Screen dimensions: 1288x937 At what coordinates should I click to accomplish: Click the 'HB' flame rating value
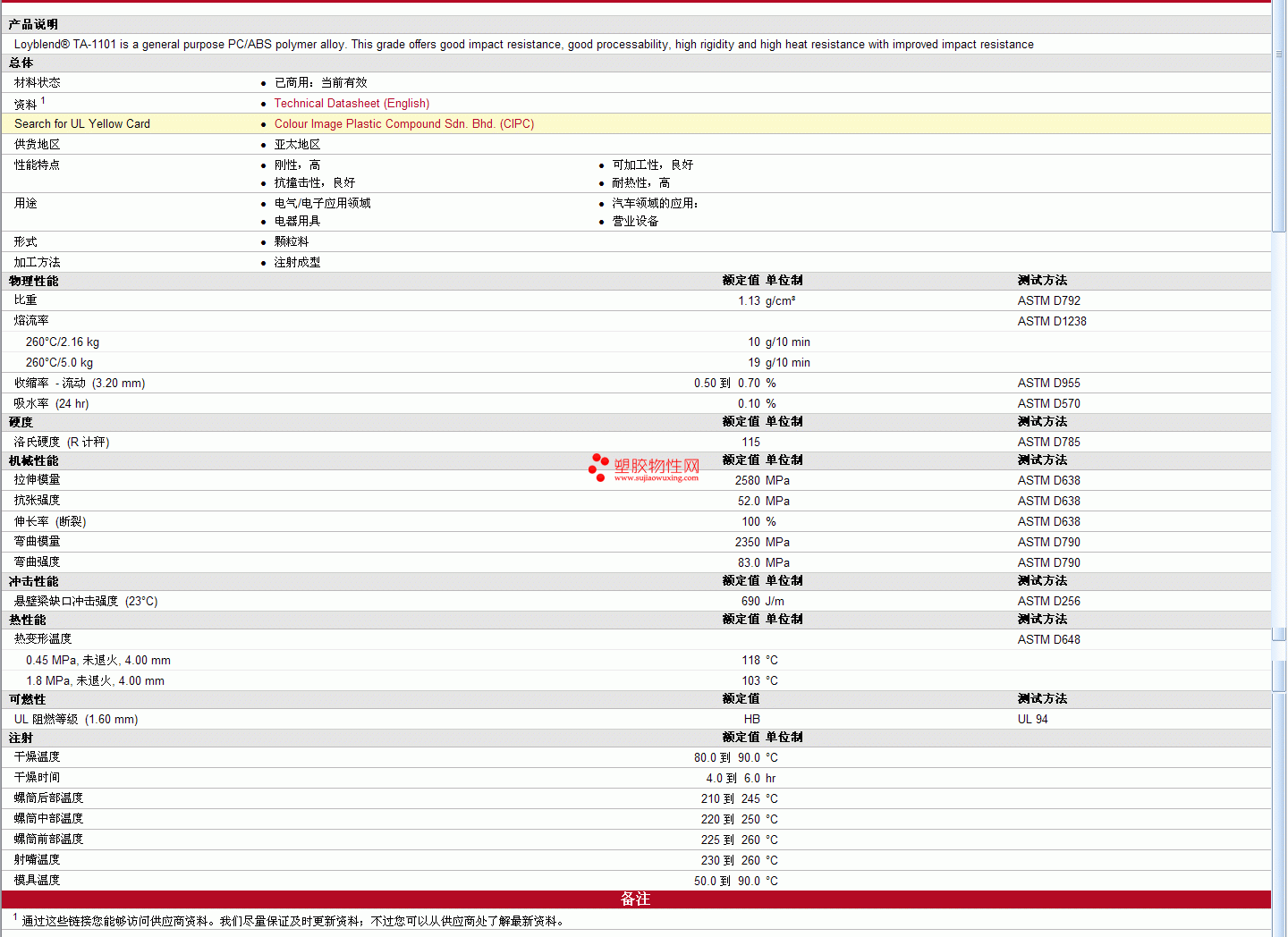751,719
